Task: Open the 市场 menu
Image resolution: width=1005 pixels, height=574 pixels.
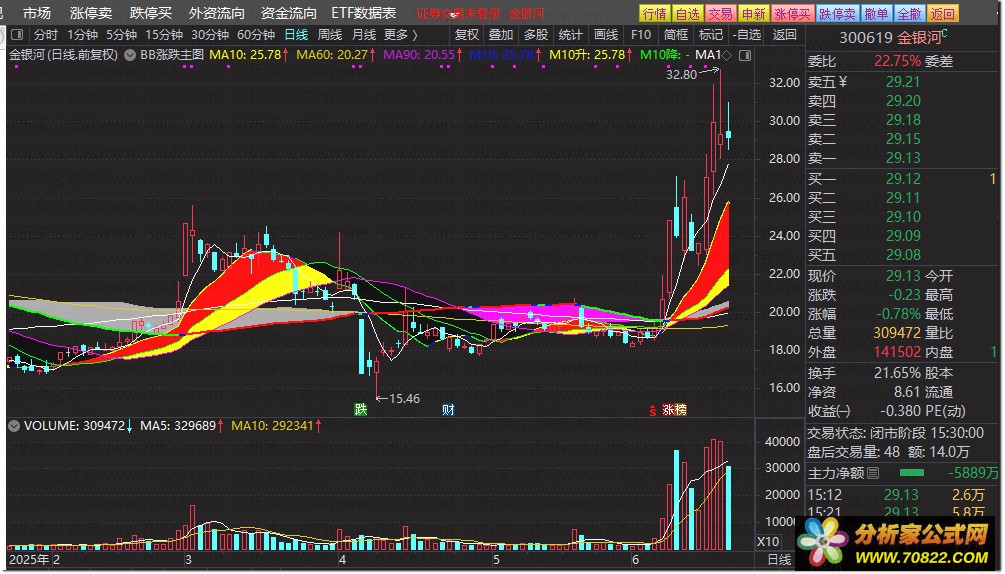Action: tap(37, 13)
